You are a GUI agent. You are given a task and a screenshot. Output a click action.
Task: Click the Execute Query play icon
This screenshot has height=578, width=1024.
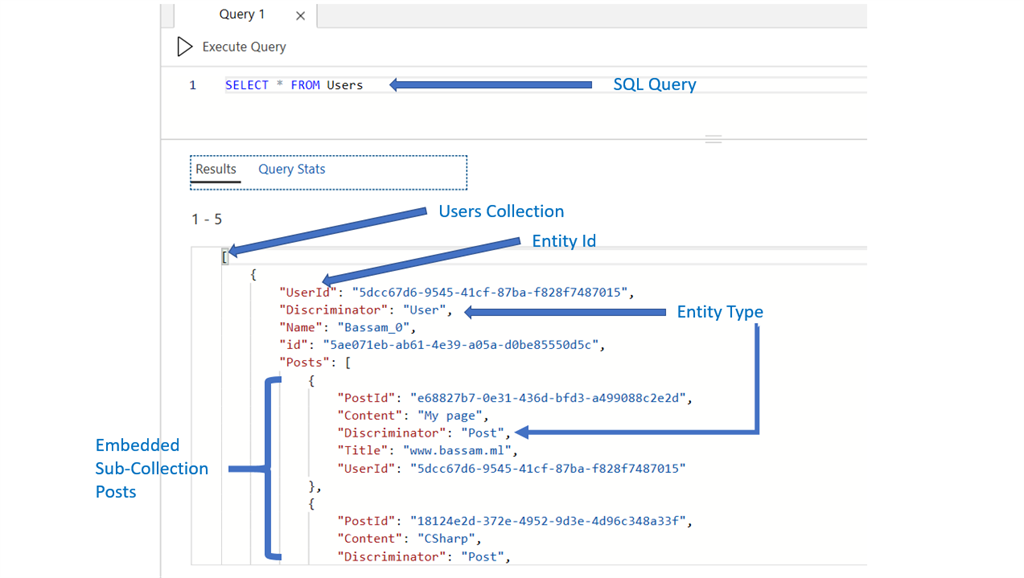[184, 46]
